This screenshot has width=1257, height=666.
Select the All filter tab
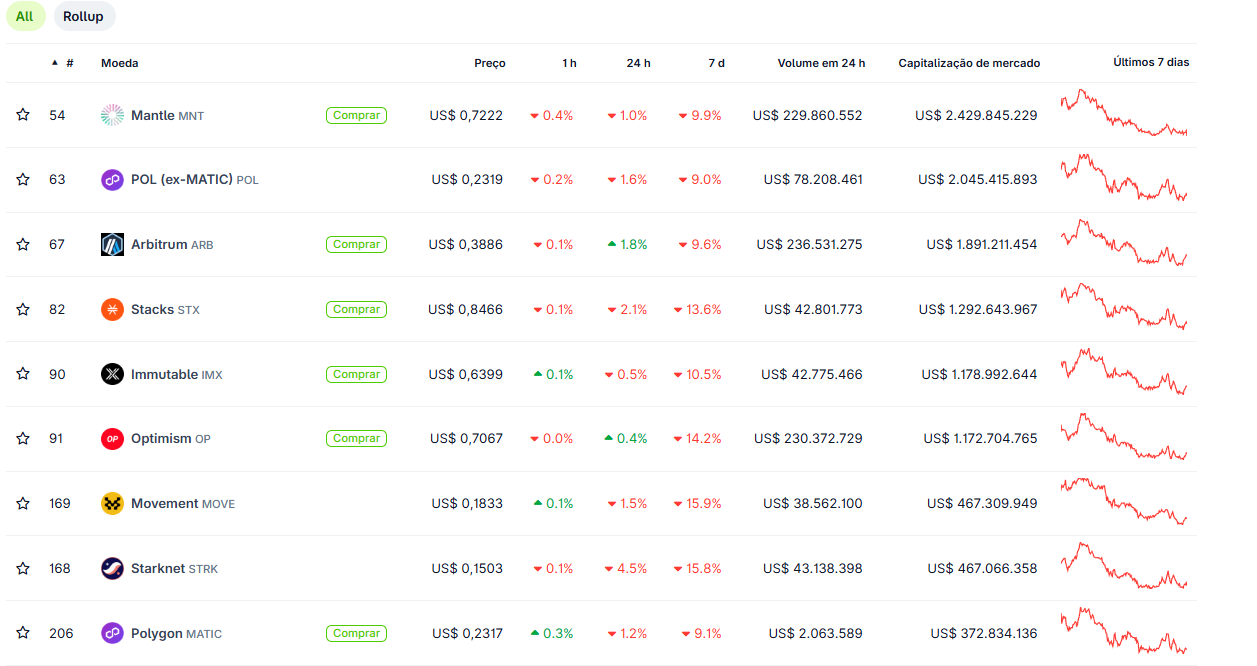[x=24, y=16]
